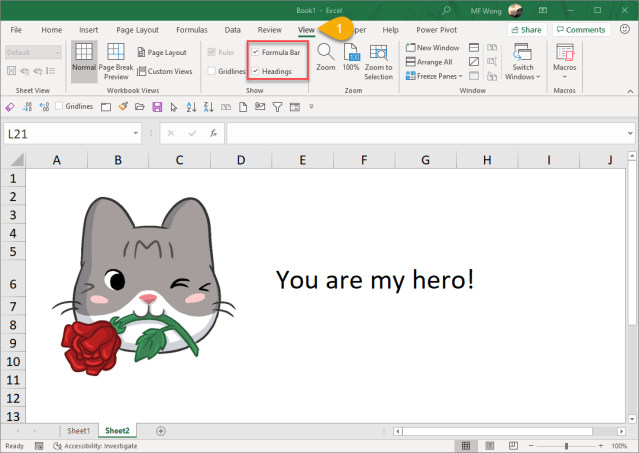Click the Hide window icon
639x453 pixels.
474,62
